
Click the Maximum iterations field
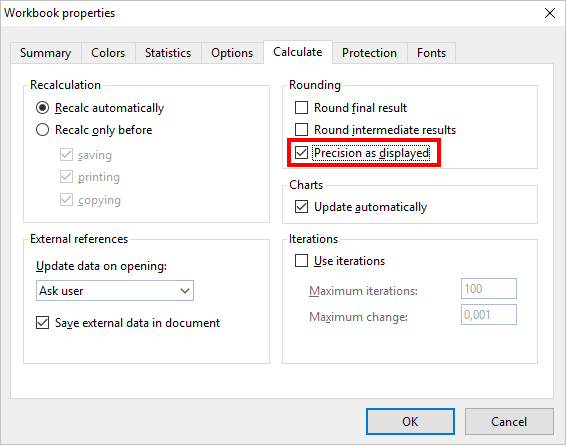point(489,288)
